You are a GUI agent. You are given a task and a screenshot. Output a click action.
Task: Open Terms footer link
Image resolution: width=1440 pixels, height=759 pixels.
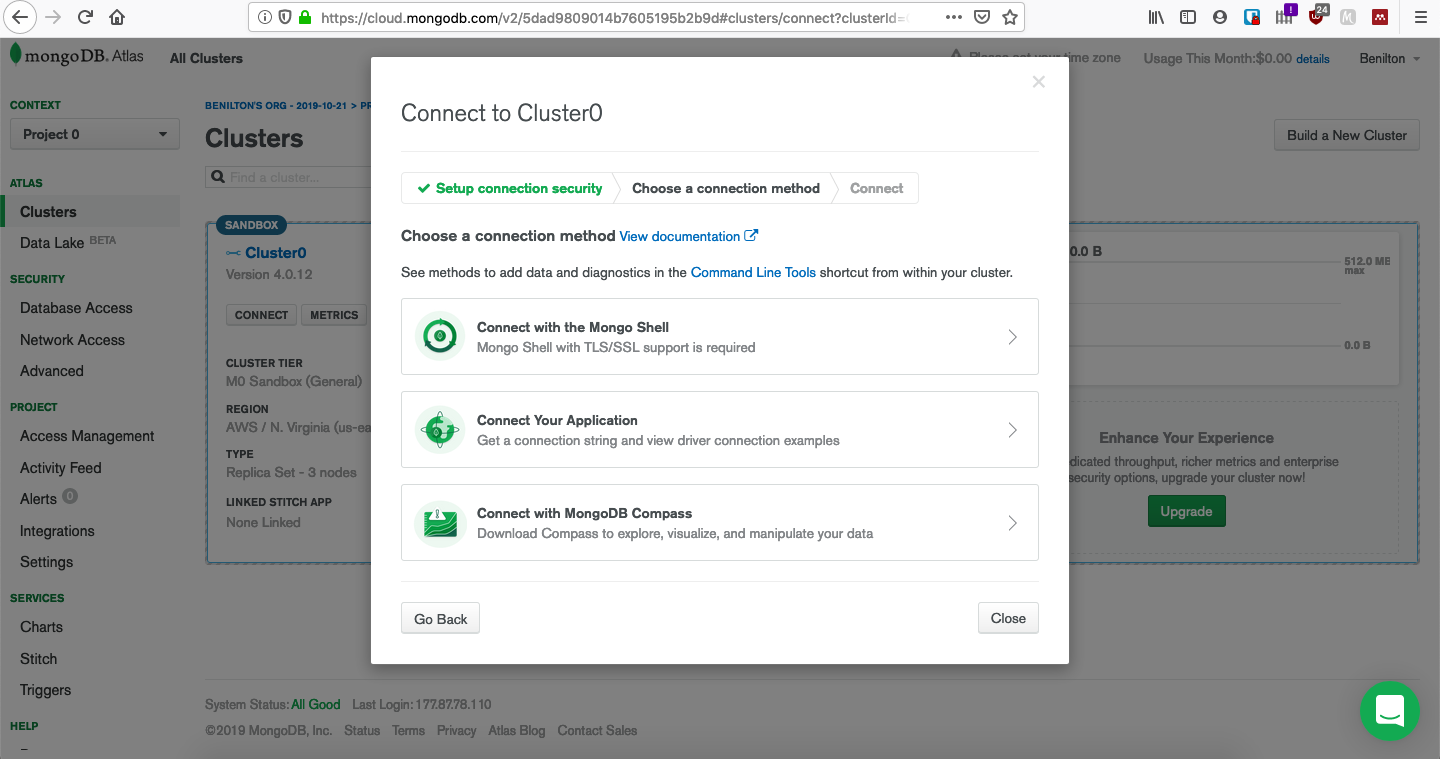coord(408,731)
